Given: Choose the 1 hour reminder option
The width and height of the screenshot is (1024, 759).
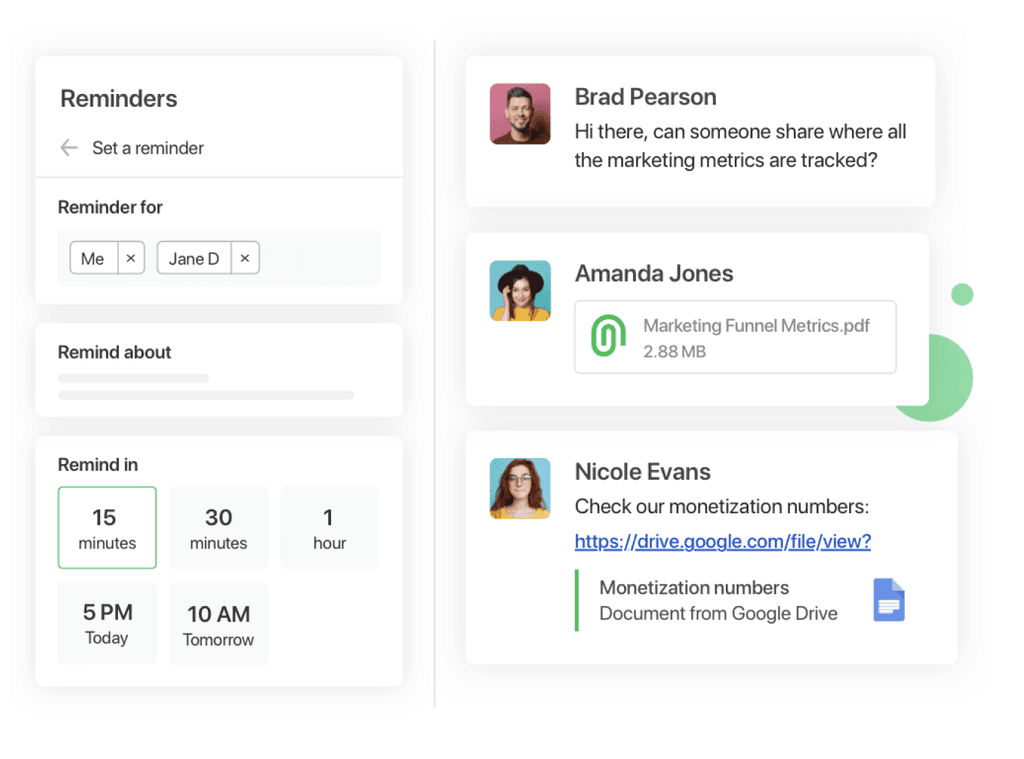Looking at the screenshot, I should pos(329,527).
